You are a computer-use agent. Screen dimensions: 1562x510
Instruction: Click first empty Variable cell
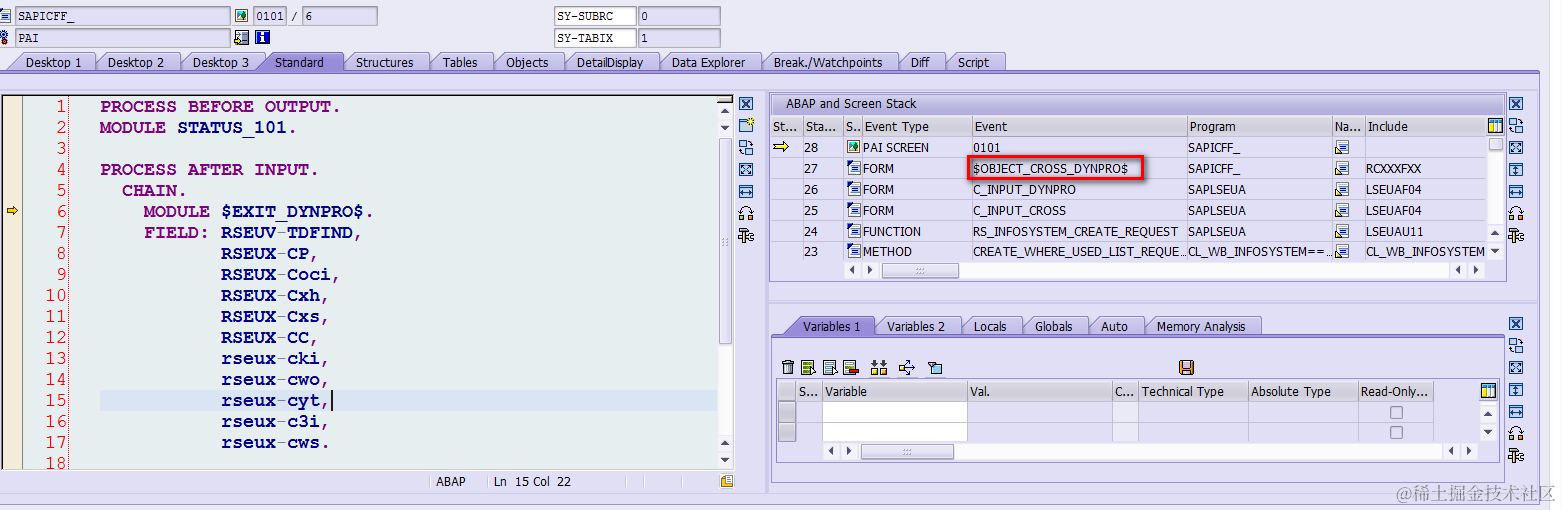[x=895, y=412]
